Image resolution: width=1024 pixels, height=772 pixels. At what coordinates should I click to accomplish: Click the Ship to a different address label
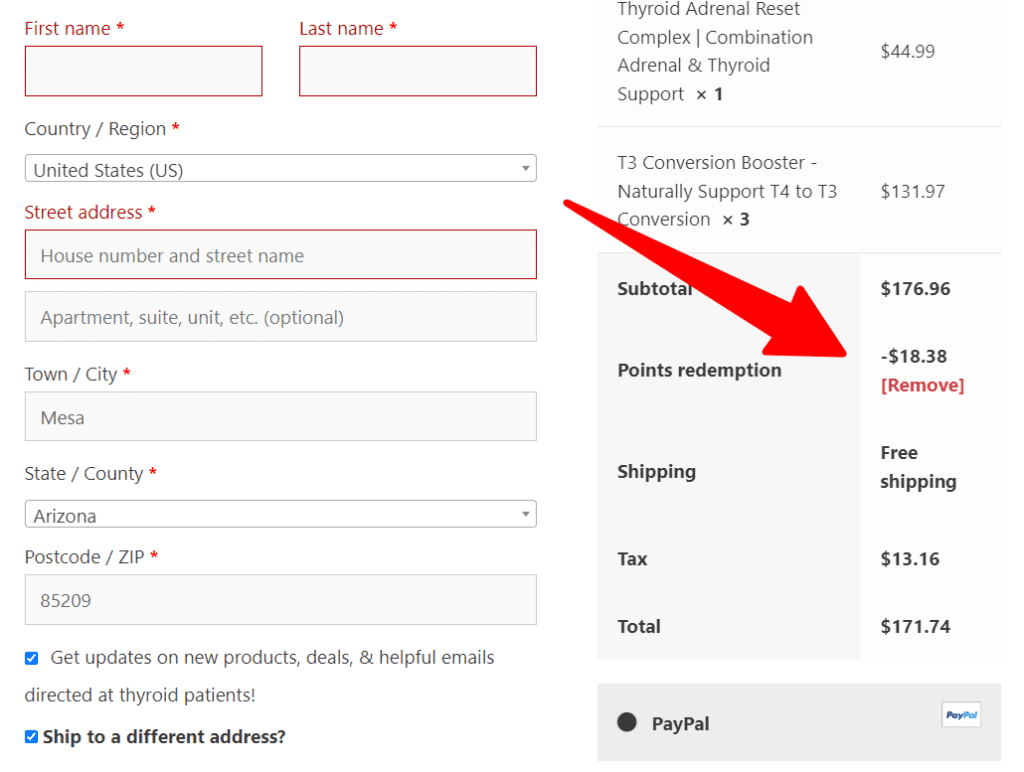pyautogui.click(x=164, y=737)
